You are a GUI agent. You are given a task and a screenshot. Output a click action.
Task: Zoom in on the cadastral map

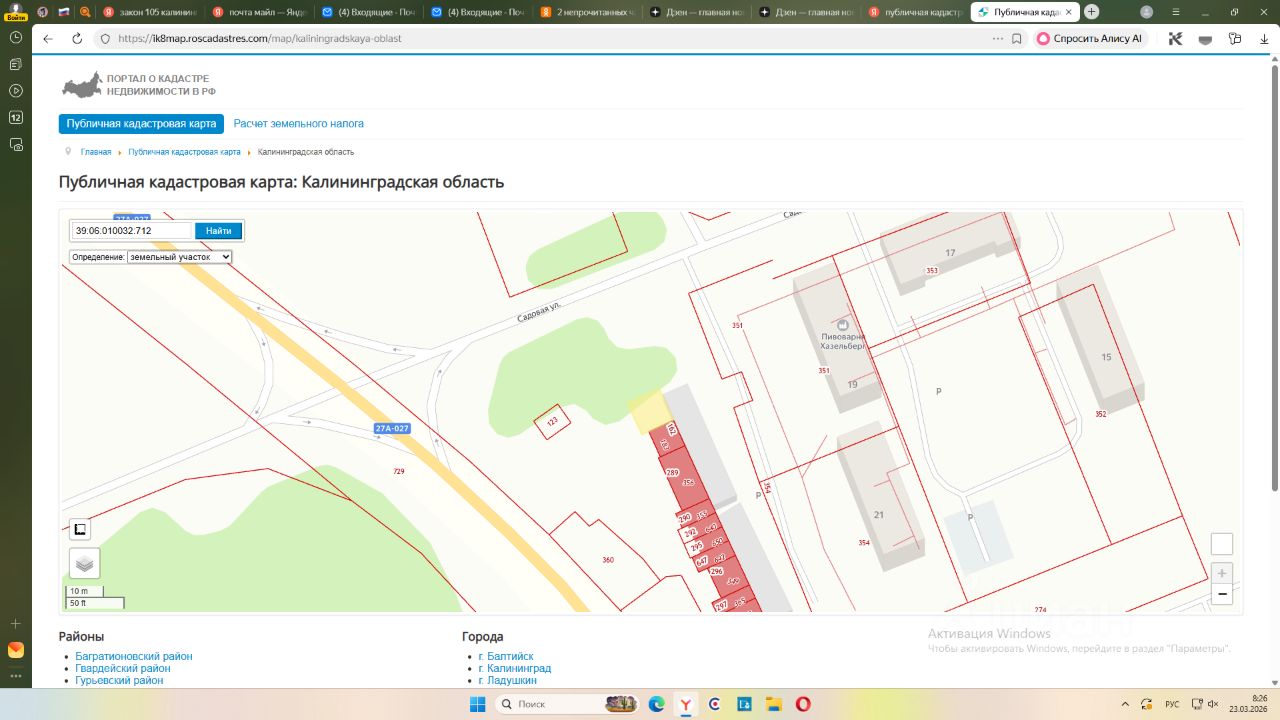pos(1221,574)
